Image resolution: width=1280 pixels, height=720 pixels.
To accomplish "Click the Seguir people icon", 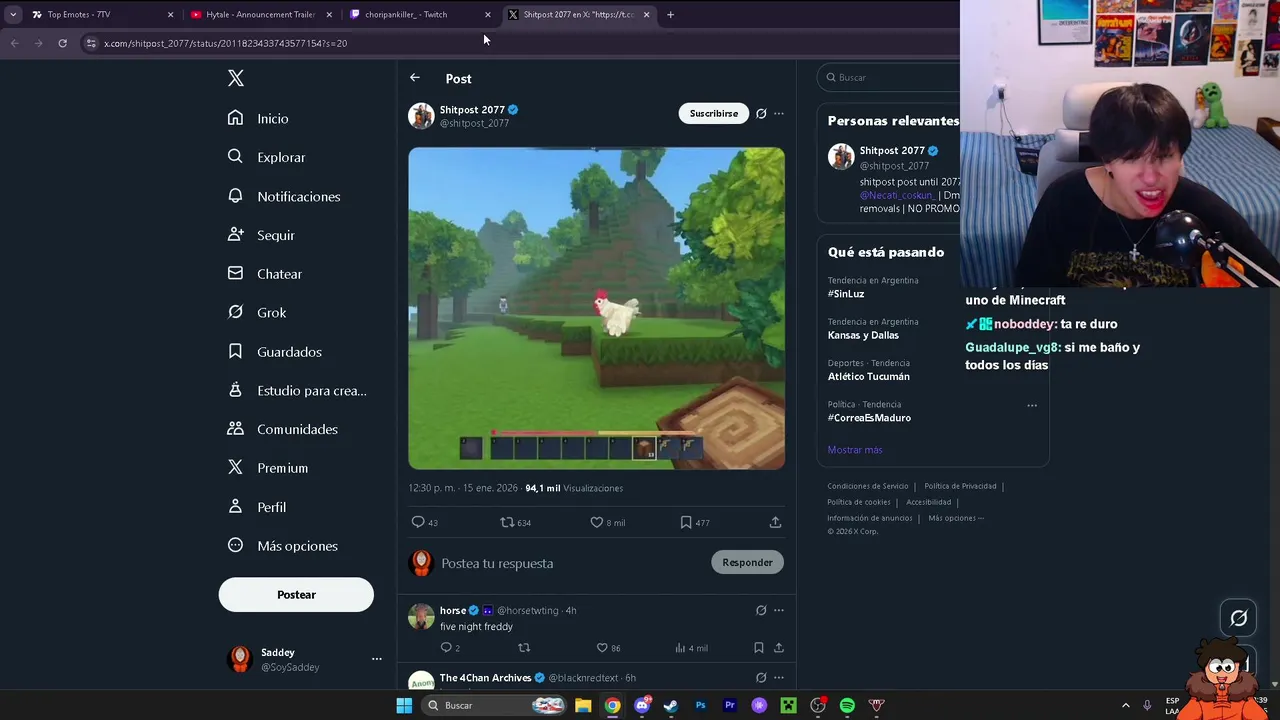I will (235, 234).
